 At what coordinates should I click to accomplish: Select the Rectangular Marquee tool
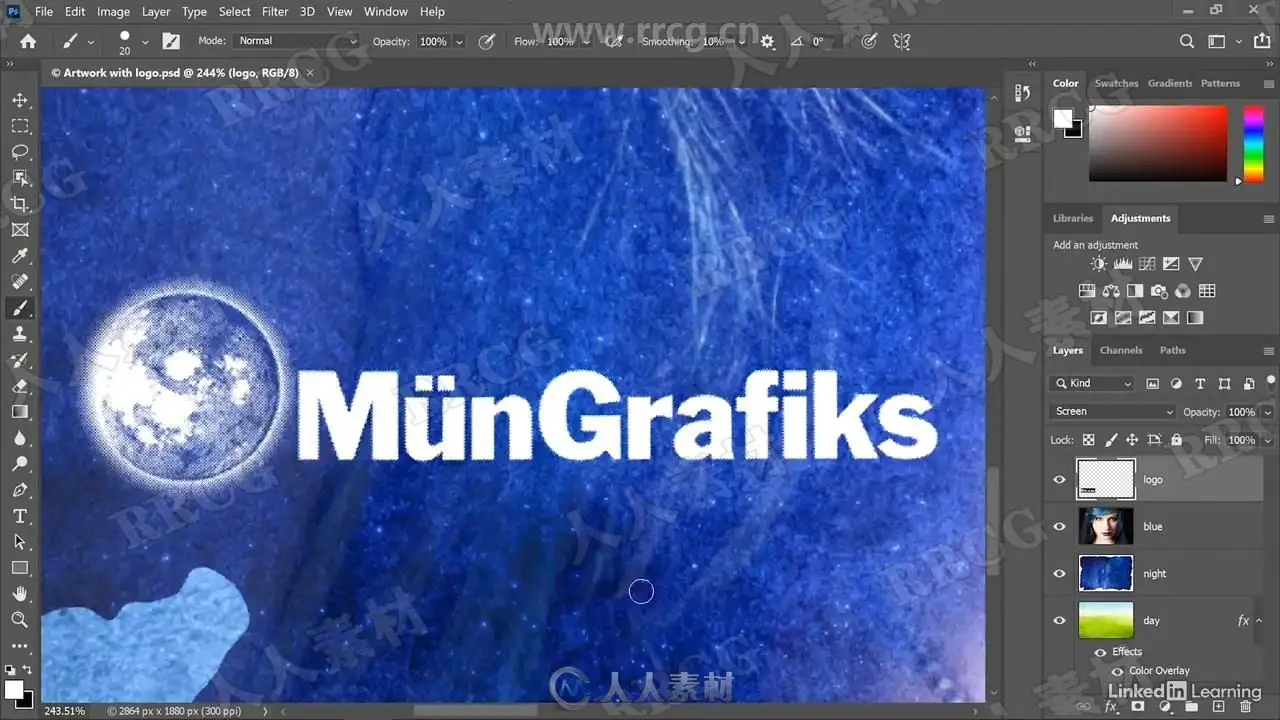pyautogui.click(x=20, y=126)
